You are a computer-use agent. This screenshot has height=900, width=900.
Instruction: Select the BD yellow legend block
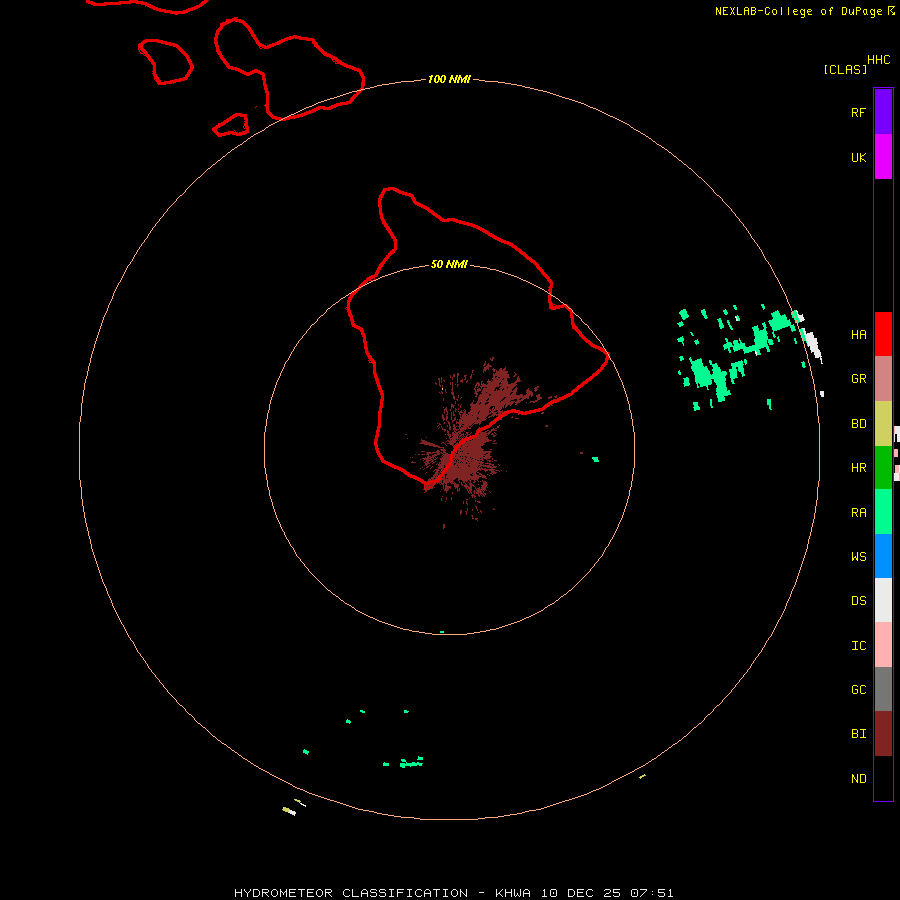883,424
